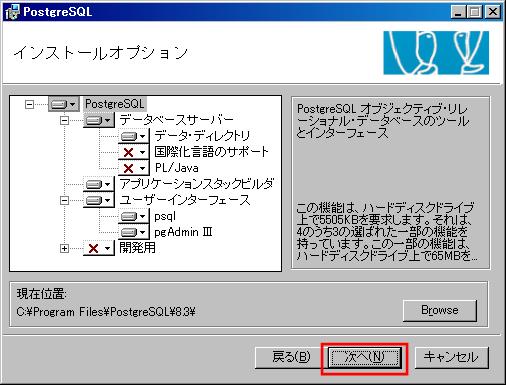This screenshot has width=506, height=385.
Task: Click the Browse button
Action: pyautogui.click(x=440, y=310)
